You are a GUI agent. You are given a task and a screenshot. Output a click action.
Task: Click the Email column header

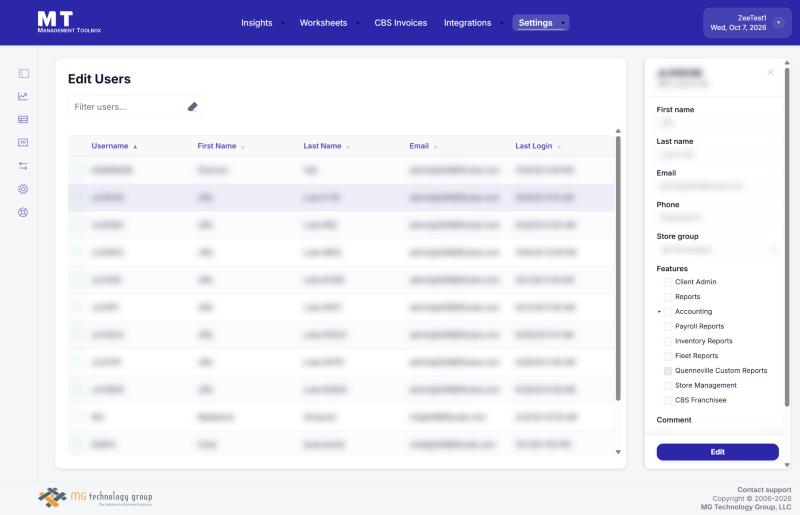(419, 146)
